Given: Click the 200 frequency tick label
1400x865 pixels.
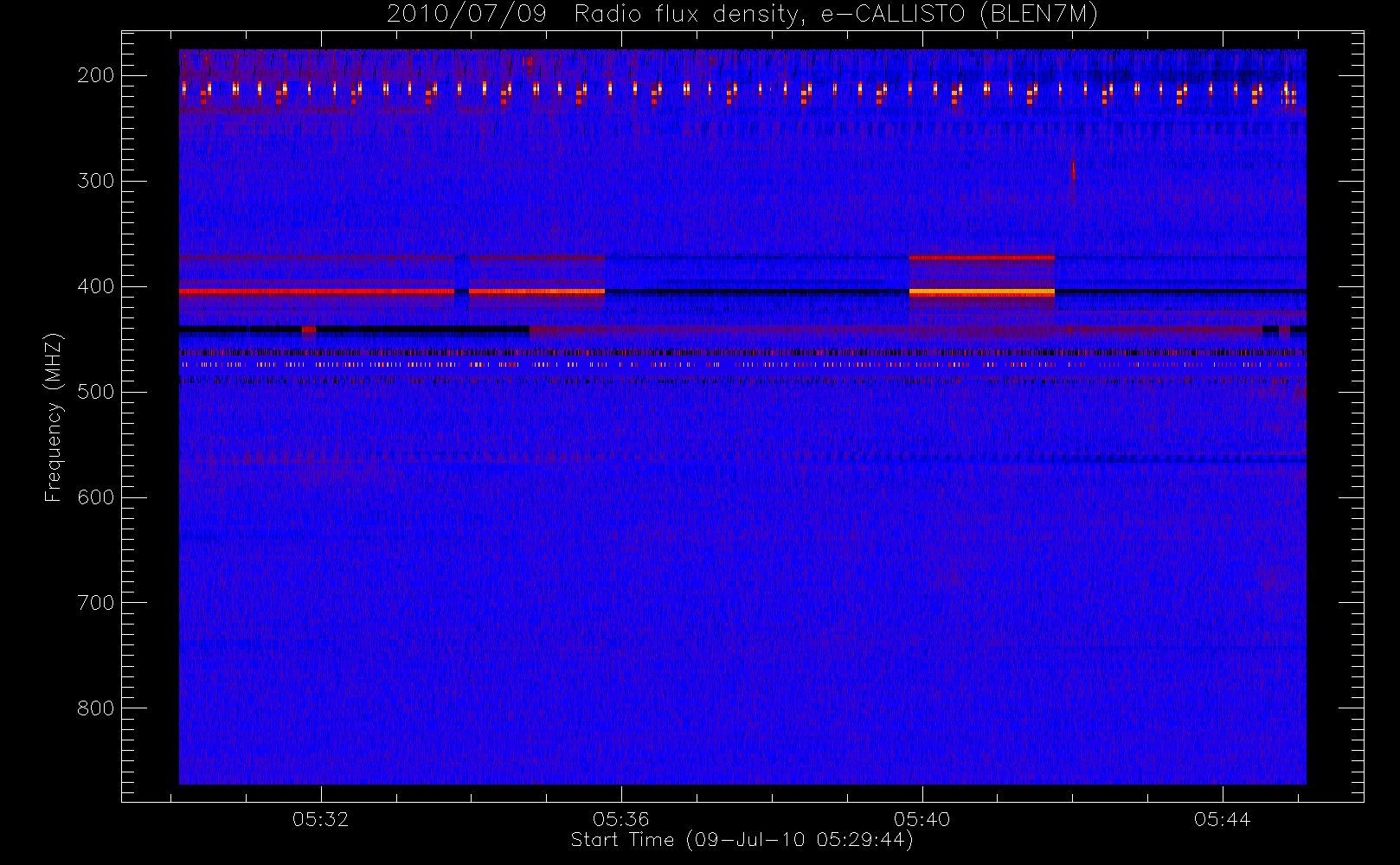Looking at the screenshot, I should pos(95,75).
